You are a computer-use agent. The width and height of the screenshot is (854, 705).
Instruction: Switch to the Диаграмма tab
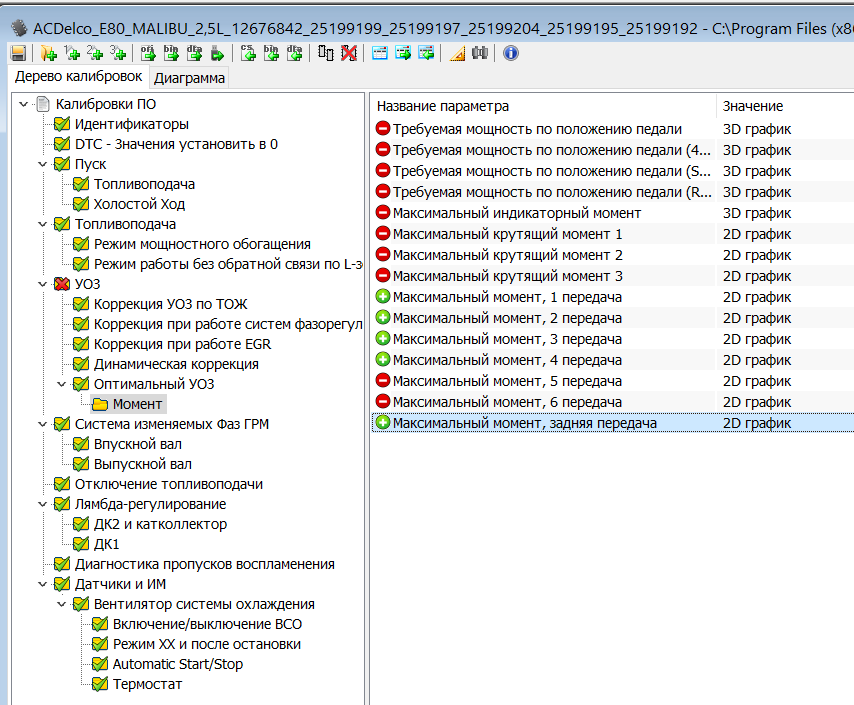189,77
